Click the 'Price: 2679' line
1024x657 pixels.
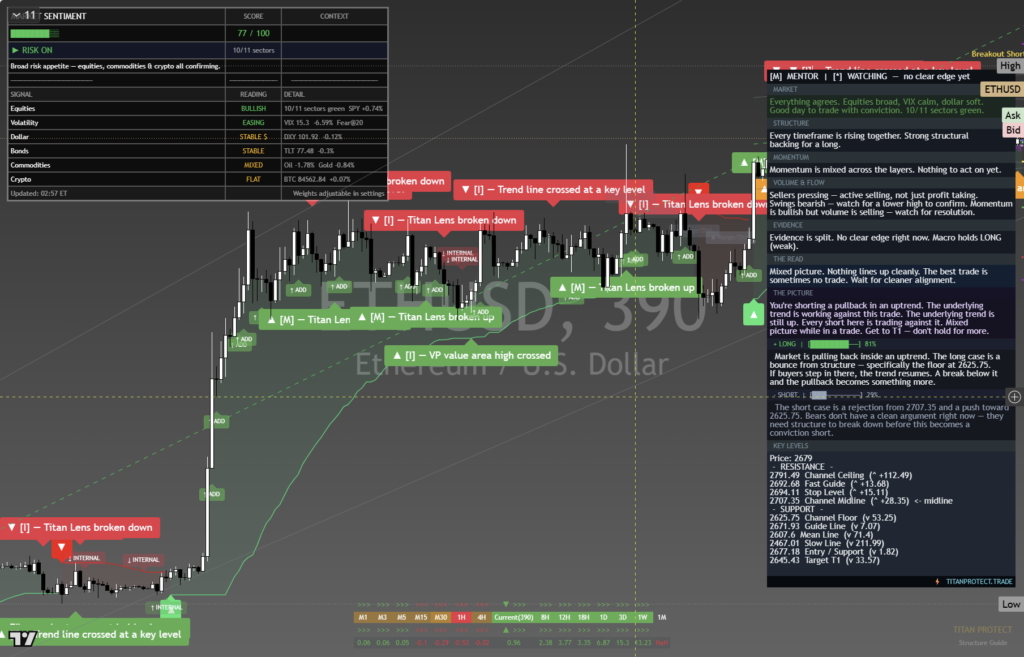point(791,458)
